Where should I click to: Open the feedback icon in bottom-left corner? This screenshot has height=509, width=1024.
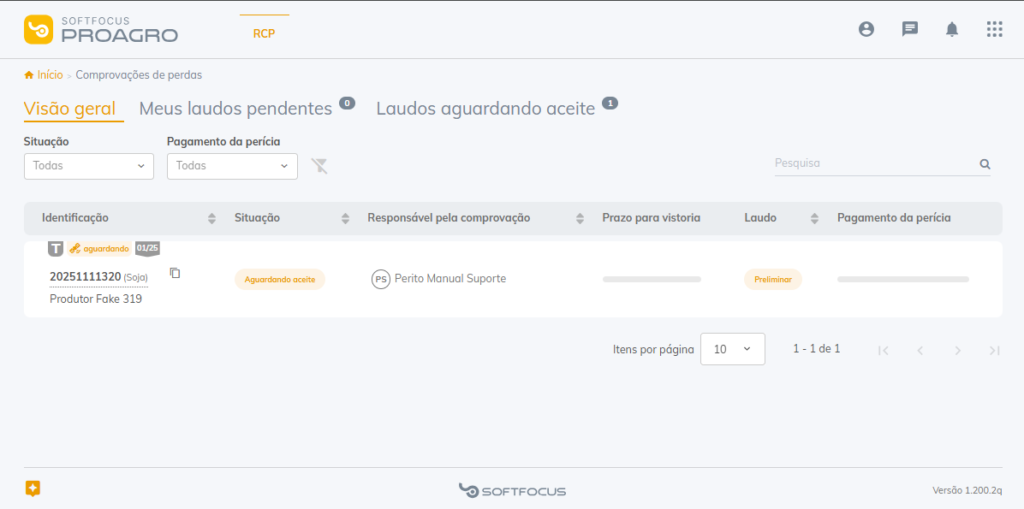[x=33, y=488]
